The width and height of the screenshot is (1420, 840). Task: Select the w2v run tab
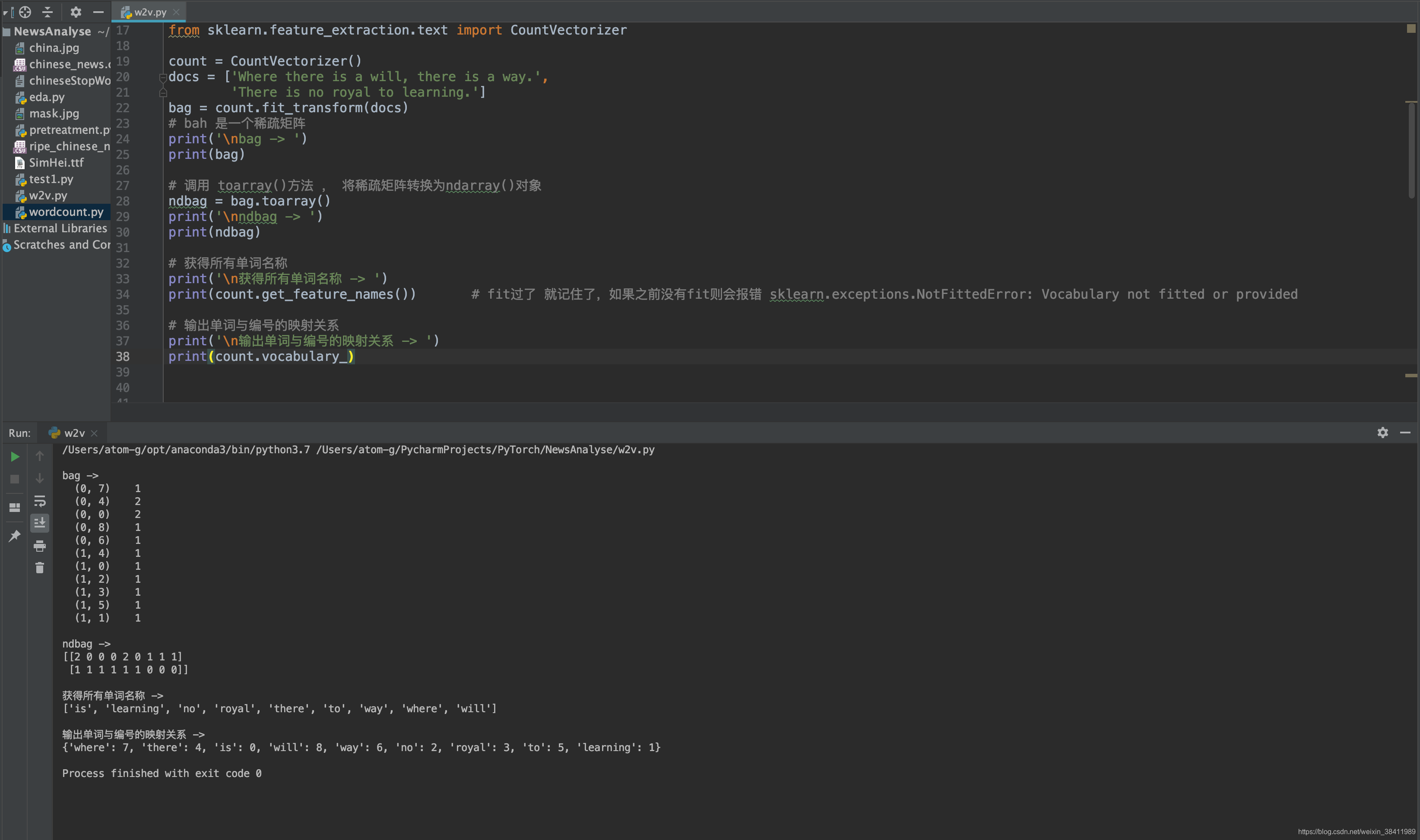click(x=73, y=433)
